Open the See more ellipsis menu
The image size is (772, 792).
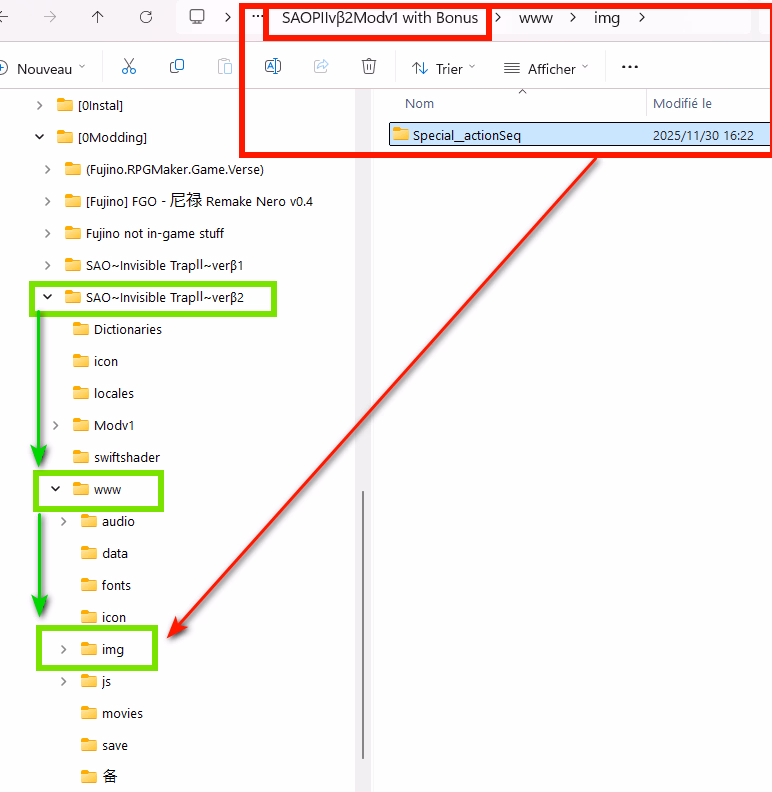coord(629,67)
